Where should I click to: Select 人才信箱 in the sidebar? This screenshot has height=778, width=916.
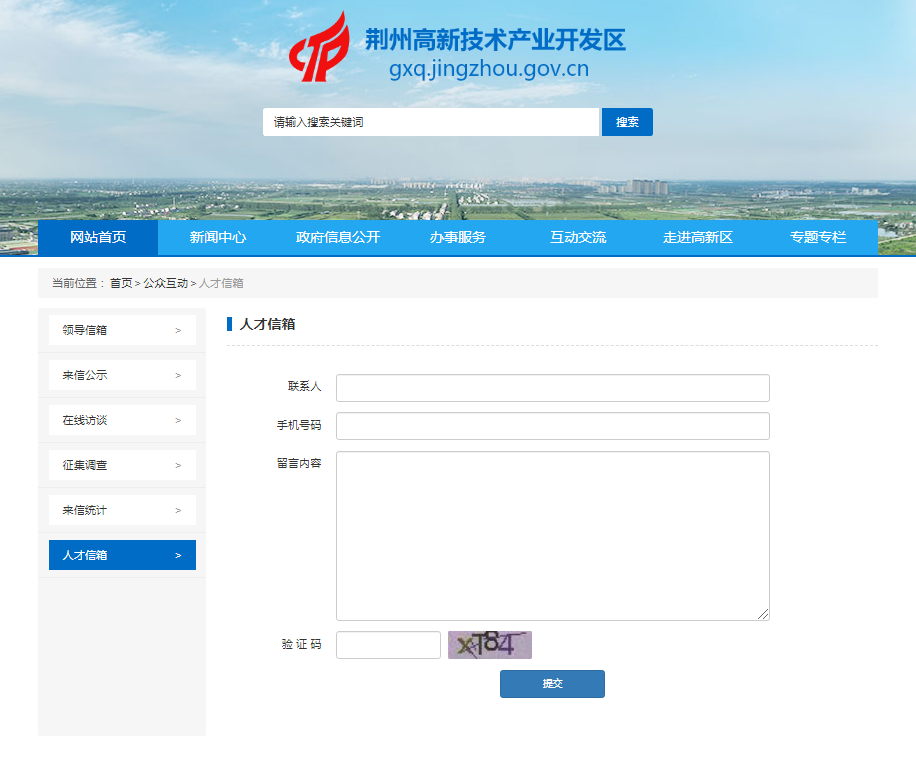122,555
